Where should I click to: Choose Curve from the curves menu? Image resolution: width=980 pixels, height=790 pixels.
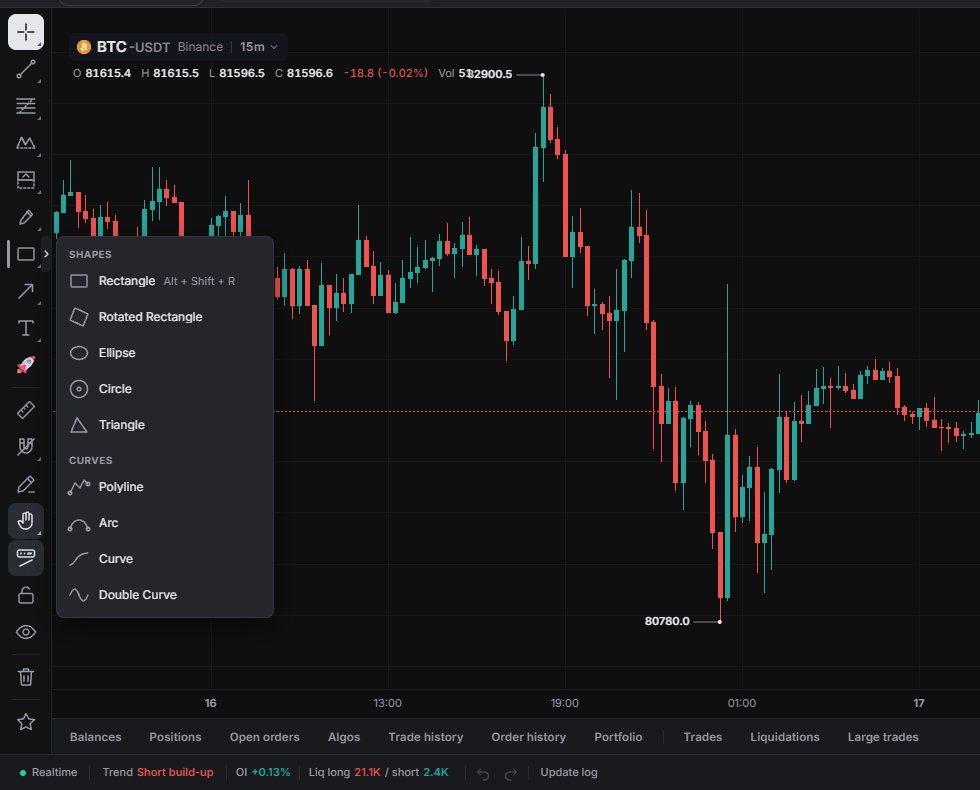pos(165,559)
